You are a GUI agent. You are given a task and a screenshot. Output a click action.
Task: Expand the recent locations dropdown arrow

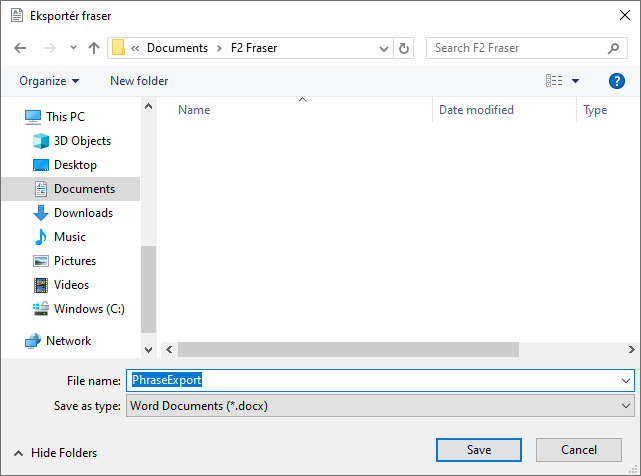pyautogui.click(x=73, y=48)
